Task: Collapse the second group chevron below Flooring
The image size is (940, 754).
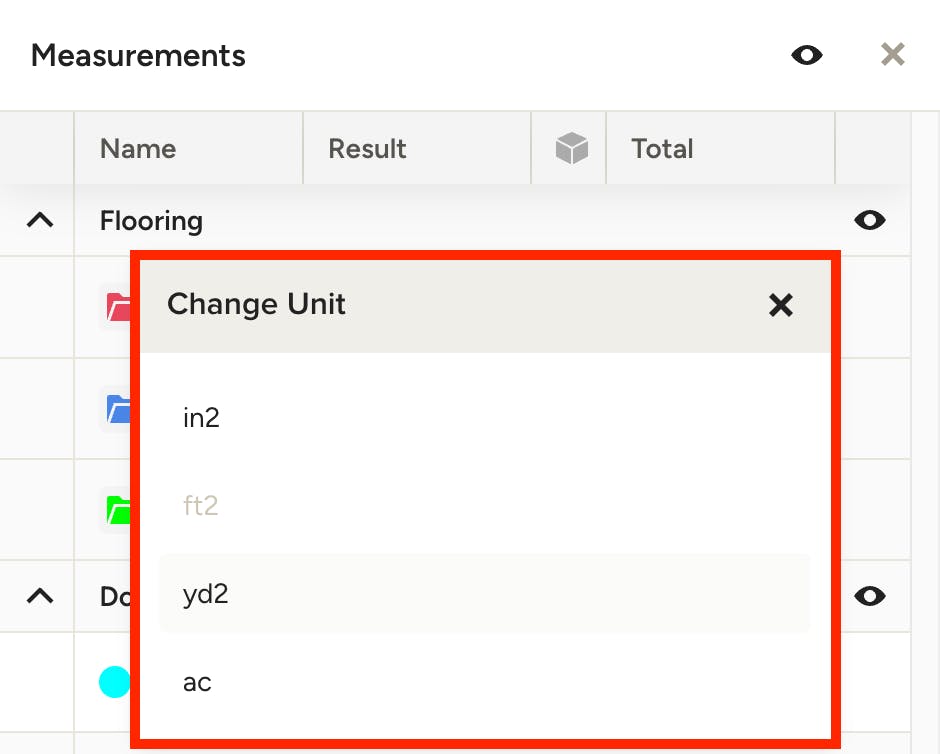Action: (40, 596)
